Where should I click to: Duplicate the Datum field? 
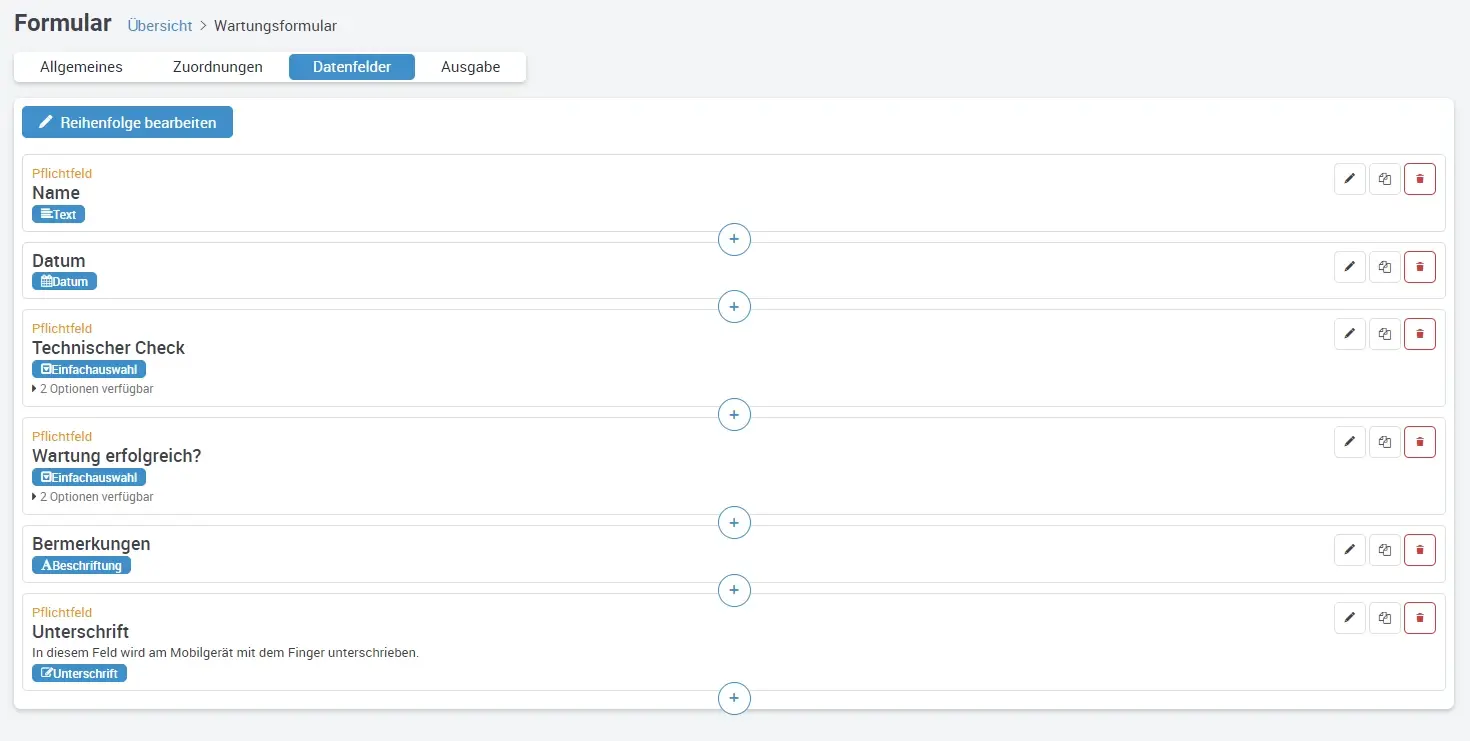[x=1384, y=267]
